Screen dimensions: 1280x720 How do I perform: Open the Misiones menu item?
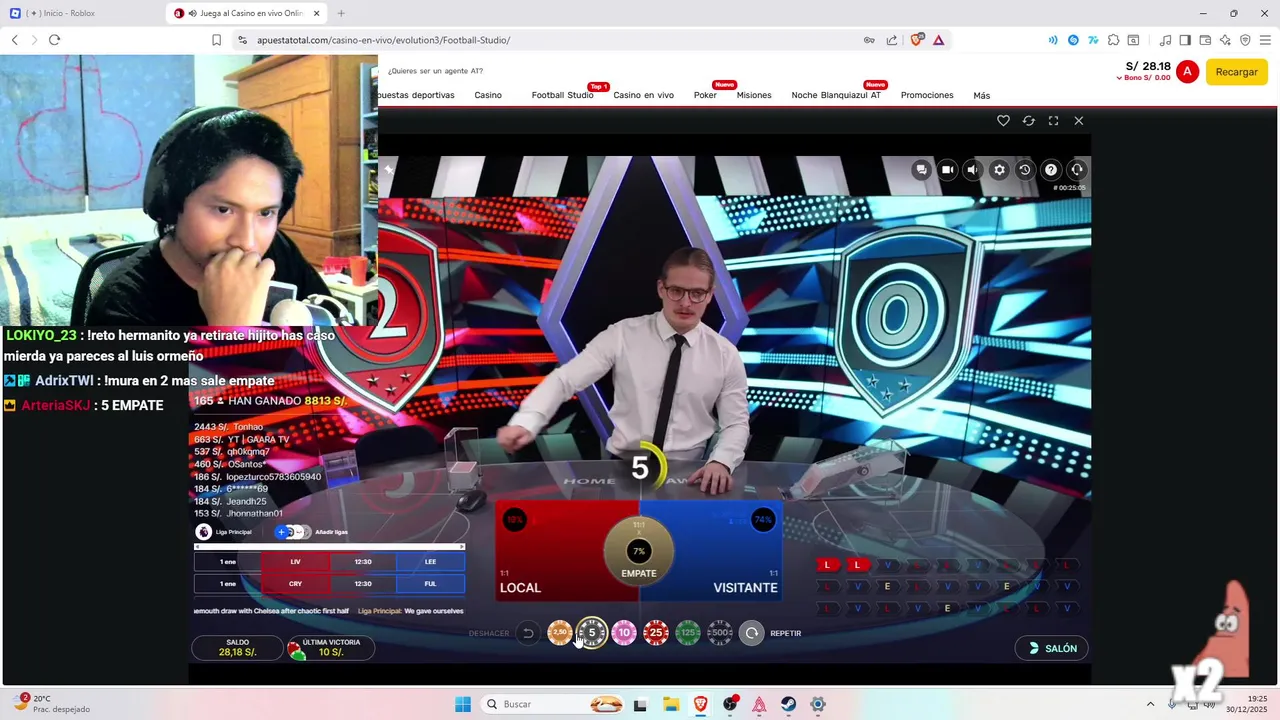(x=754, y=95)
